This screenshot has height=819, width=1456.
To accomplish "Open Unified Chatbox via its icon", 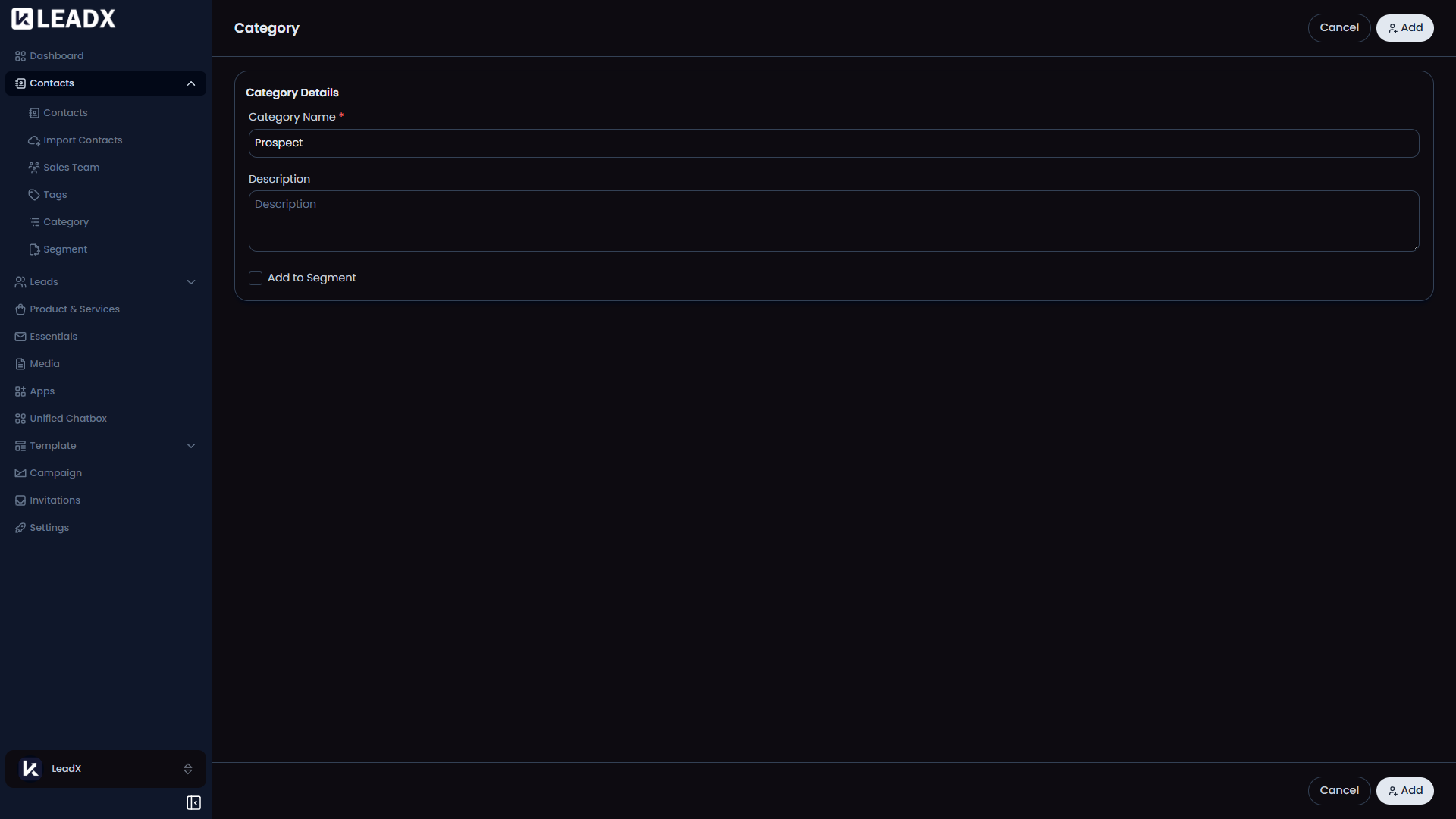I will coord(20,418).
